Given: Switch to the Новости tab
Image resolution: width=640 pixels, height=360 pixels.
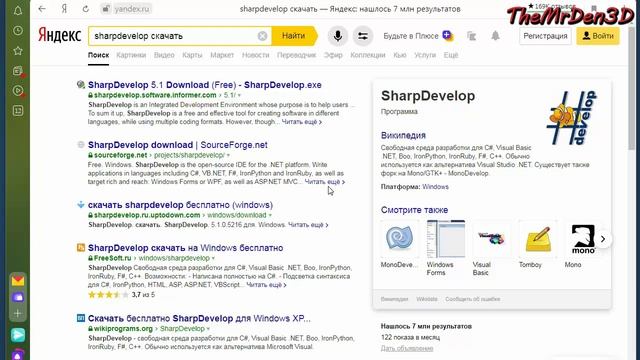Looking at the screenshot, I should point(256,55).
